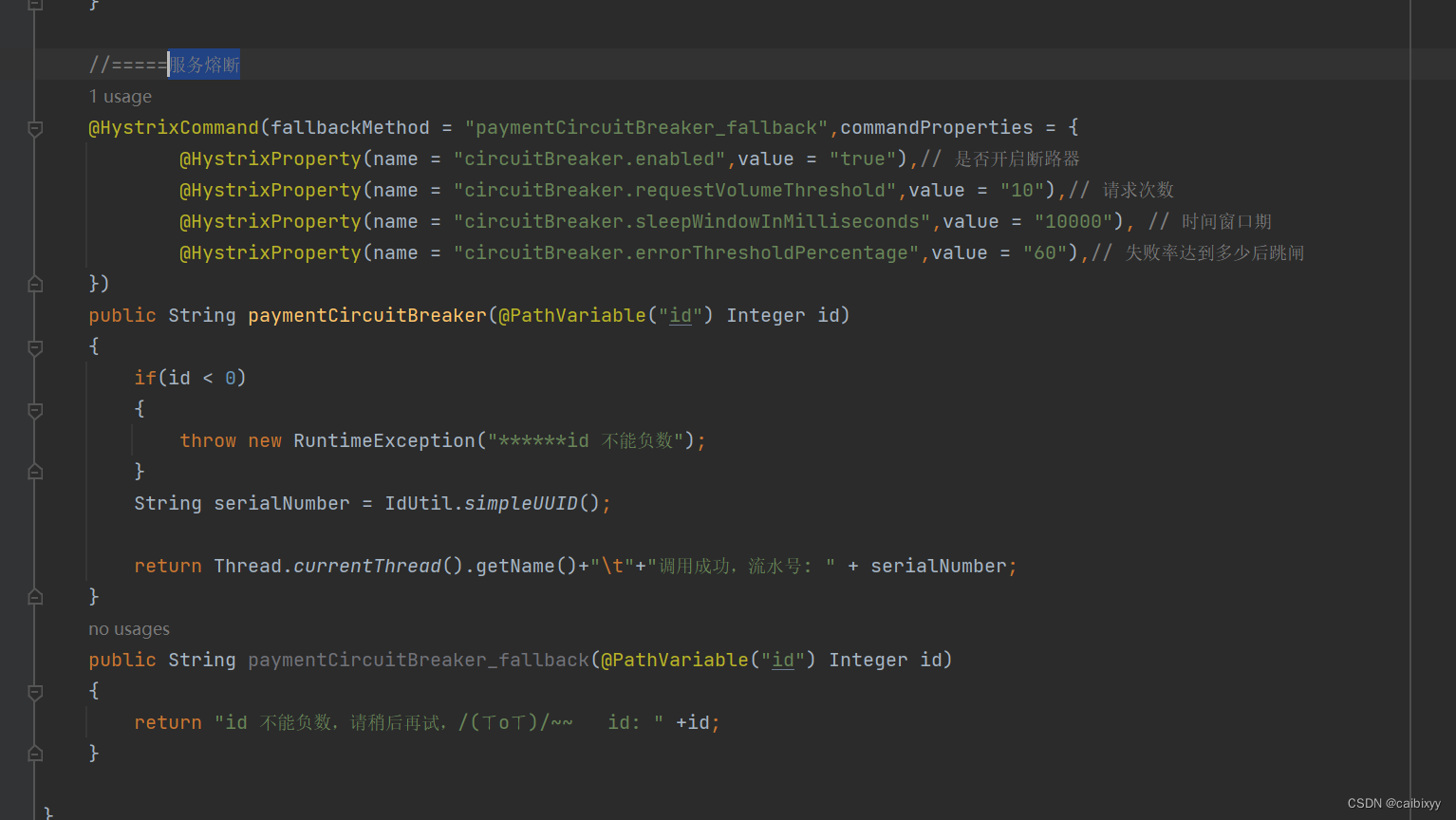This screenshot has height=820, width=1456.
Task: Click the "circuitBreaker.sleepWindowInMilliseconds" string
Action: point(692,221)
